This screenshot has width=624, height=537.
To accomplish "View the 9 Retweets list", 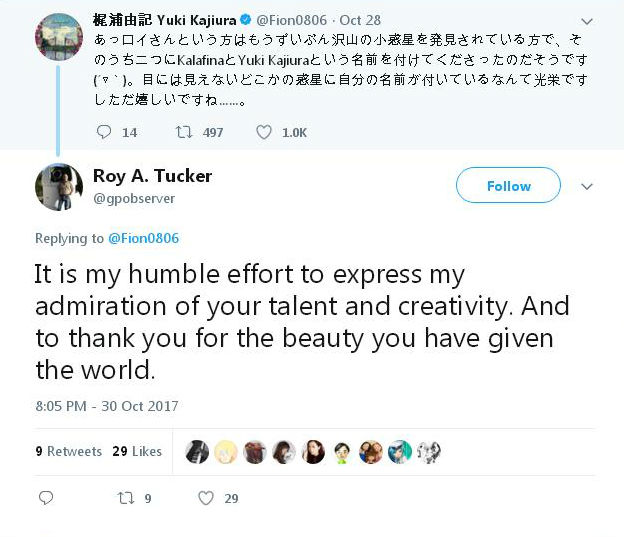I will (x=68, y=451).
